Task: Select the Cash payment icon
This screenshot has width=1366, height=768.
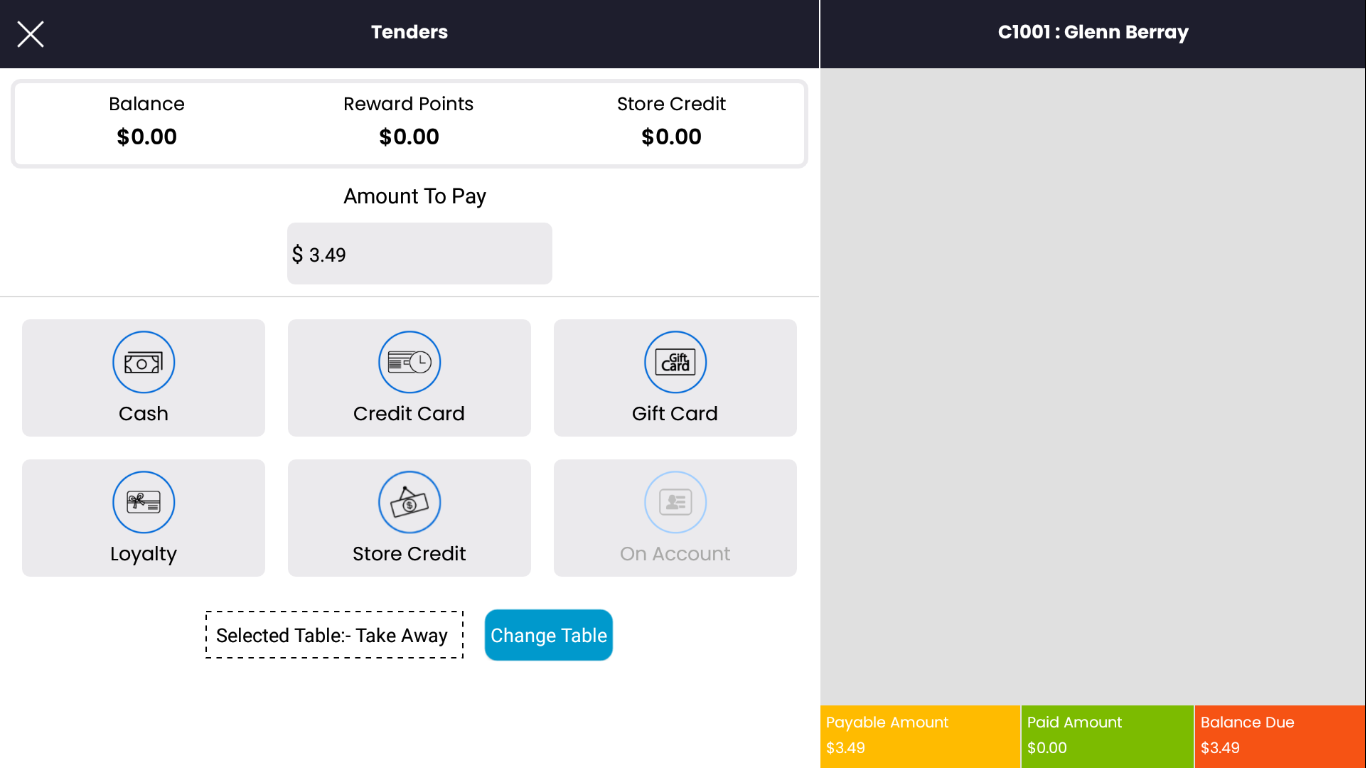Action: click(143, 362)
